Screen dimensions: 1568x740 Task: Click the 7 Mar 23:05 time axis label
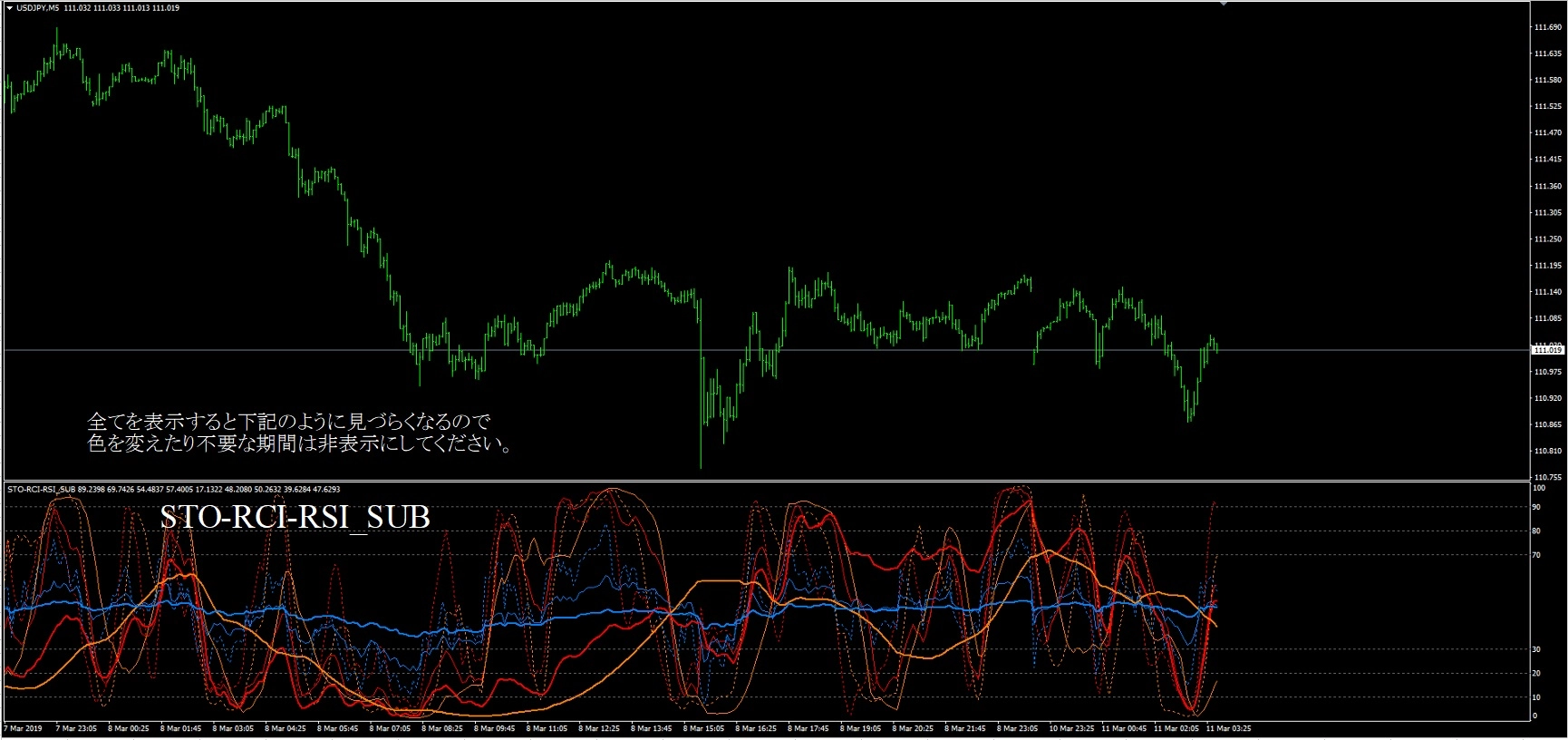[x=77, y=728]
